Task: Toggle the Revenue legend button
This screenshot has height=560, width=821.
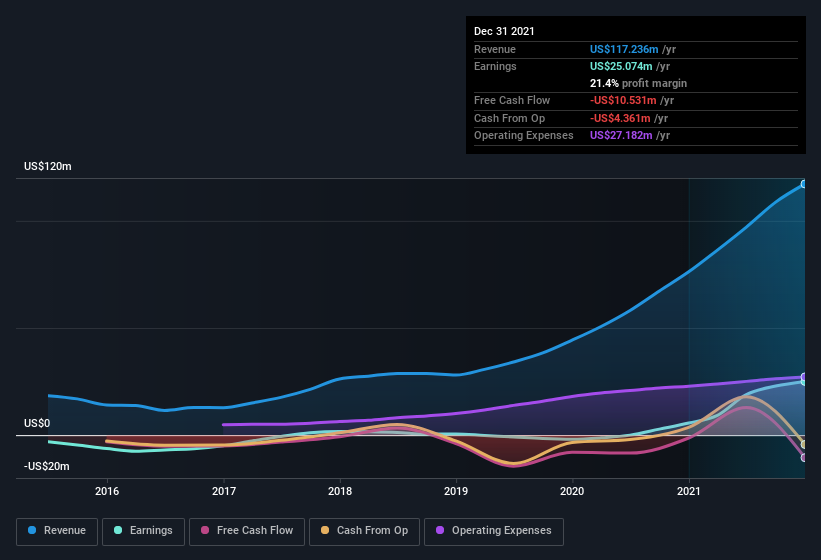Action: (57, 531)
